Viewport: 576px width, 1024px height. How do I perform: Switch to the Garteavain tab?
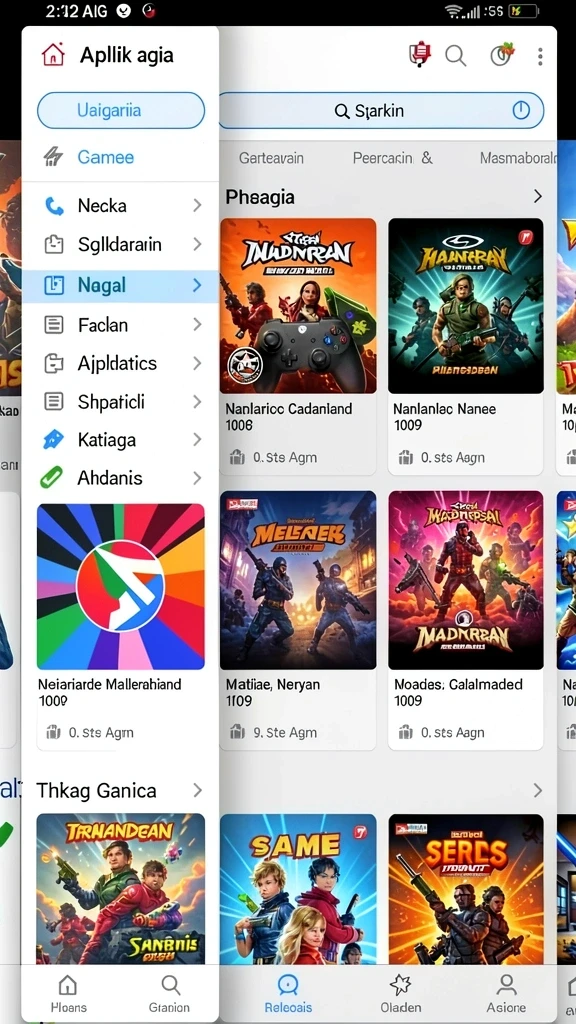click(271, 158)
